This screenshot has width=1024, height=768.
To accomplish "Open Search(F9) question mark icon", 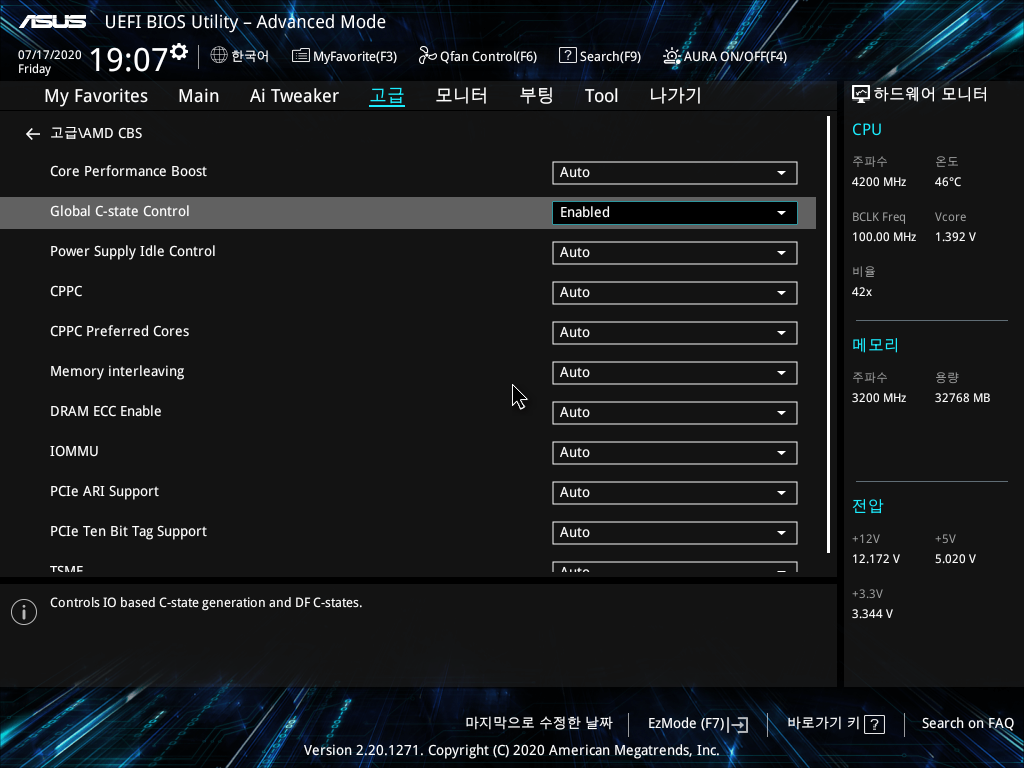I will [568, 56].
